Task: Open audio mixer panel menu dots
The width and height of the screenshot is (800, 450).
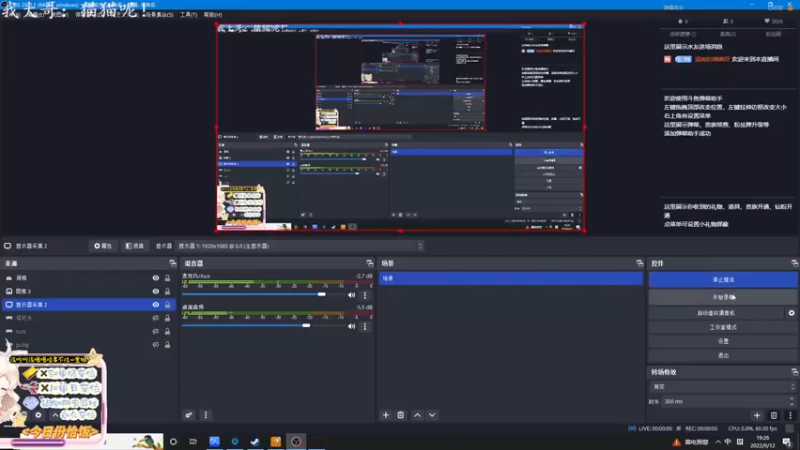Action: [x=206, y=415]
